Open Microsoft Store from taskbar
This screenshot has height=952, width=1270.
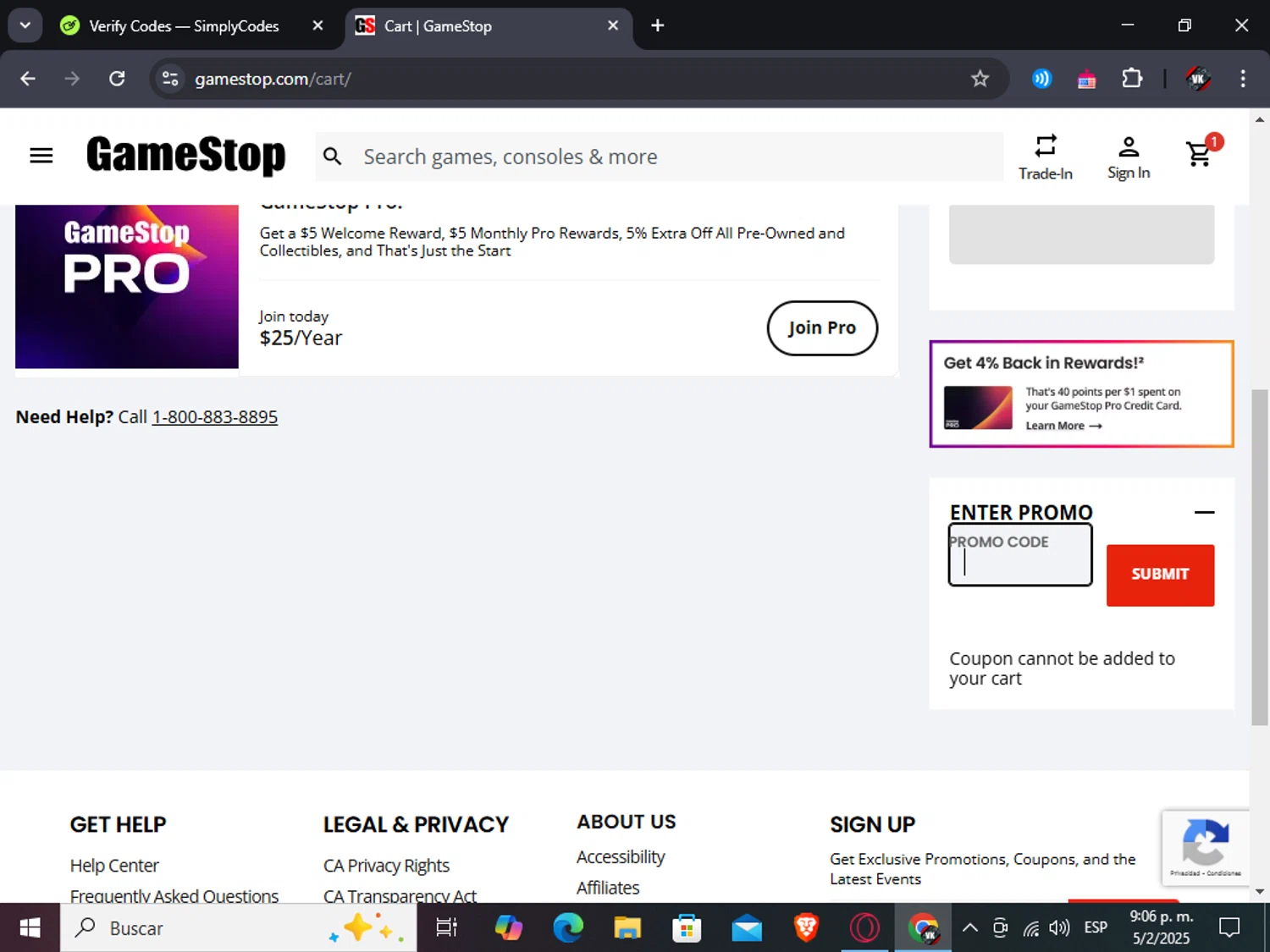[x=687, y=928]
